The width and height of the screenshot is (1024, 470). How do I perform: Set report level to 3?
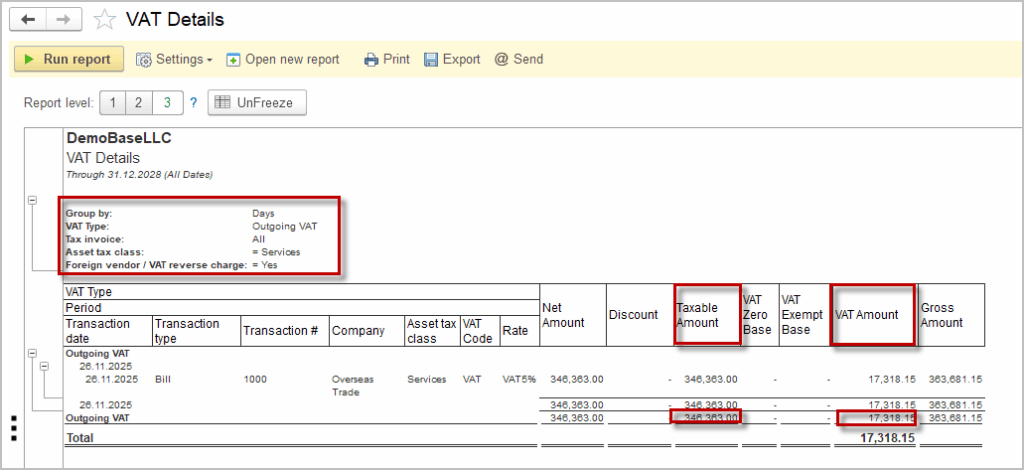click(x=167, y=102)
